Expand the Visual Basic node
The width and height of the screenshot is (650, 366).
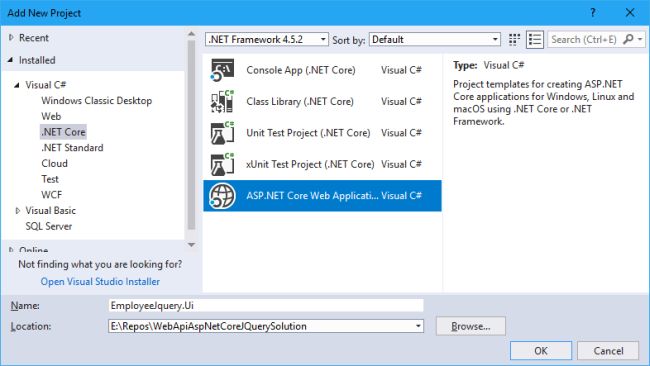(x=17, y=211)
